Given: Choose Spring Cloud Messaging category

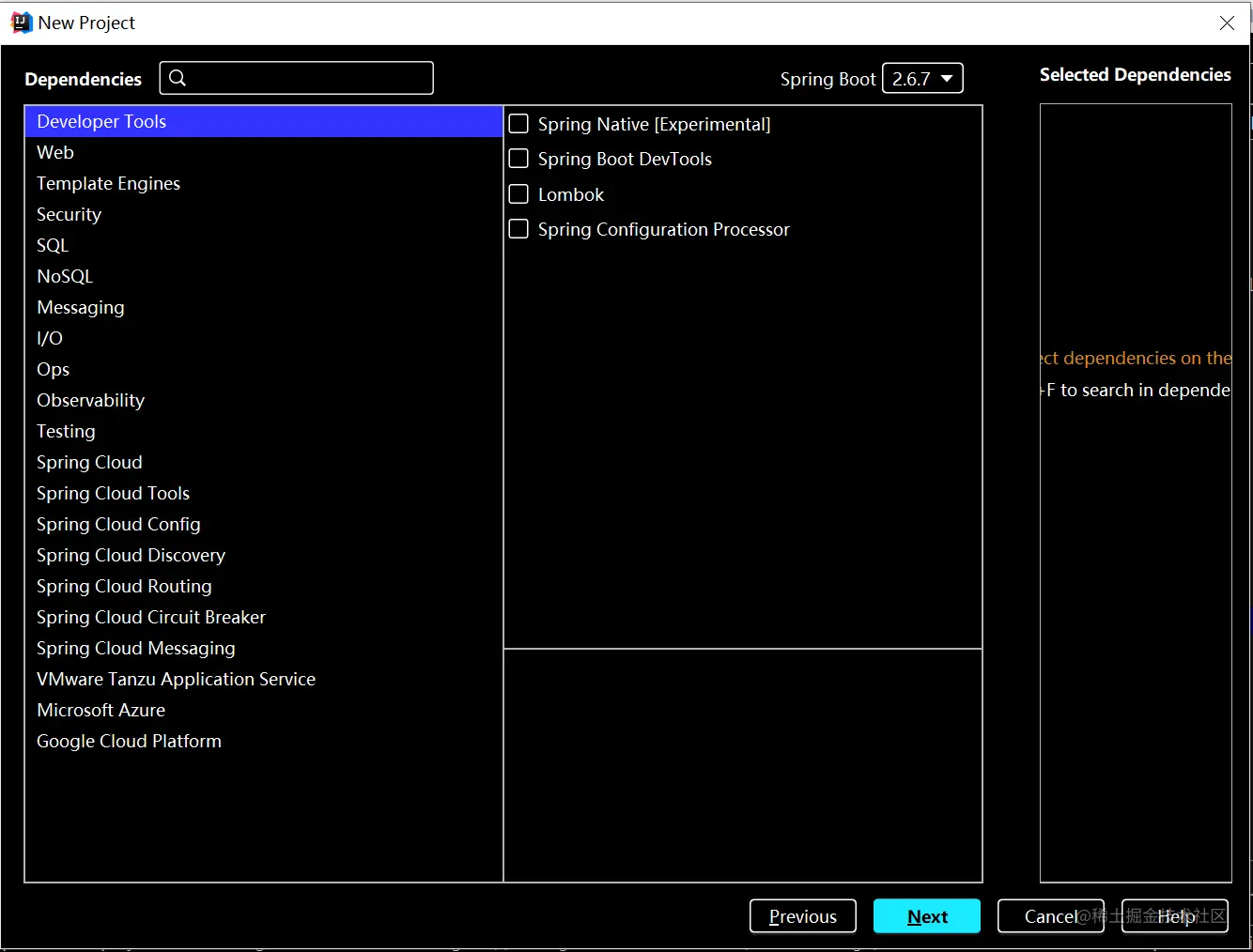Looking at the screenshot, I should 264,648.
